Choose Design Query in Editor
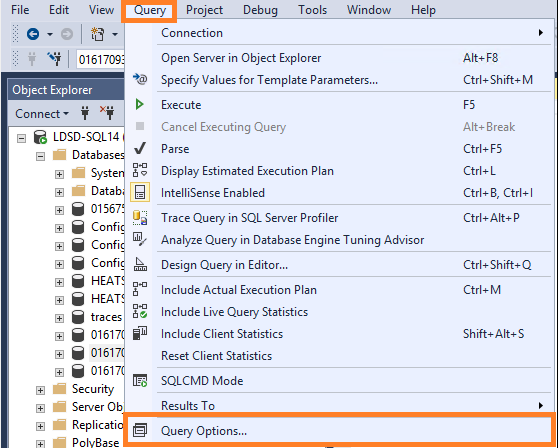The width and height of the screenshot is (558, 448). 339,265
